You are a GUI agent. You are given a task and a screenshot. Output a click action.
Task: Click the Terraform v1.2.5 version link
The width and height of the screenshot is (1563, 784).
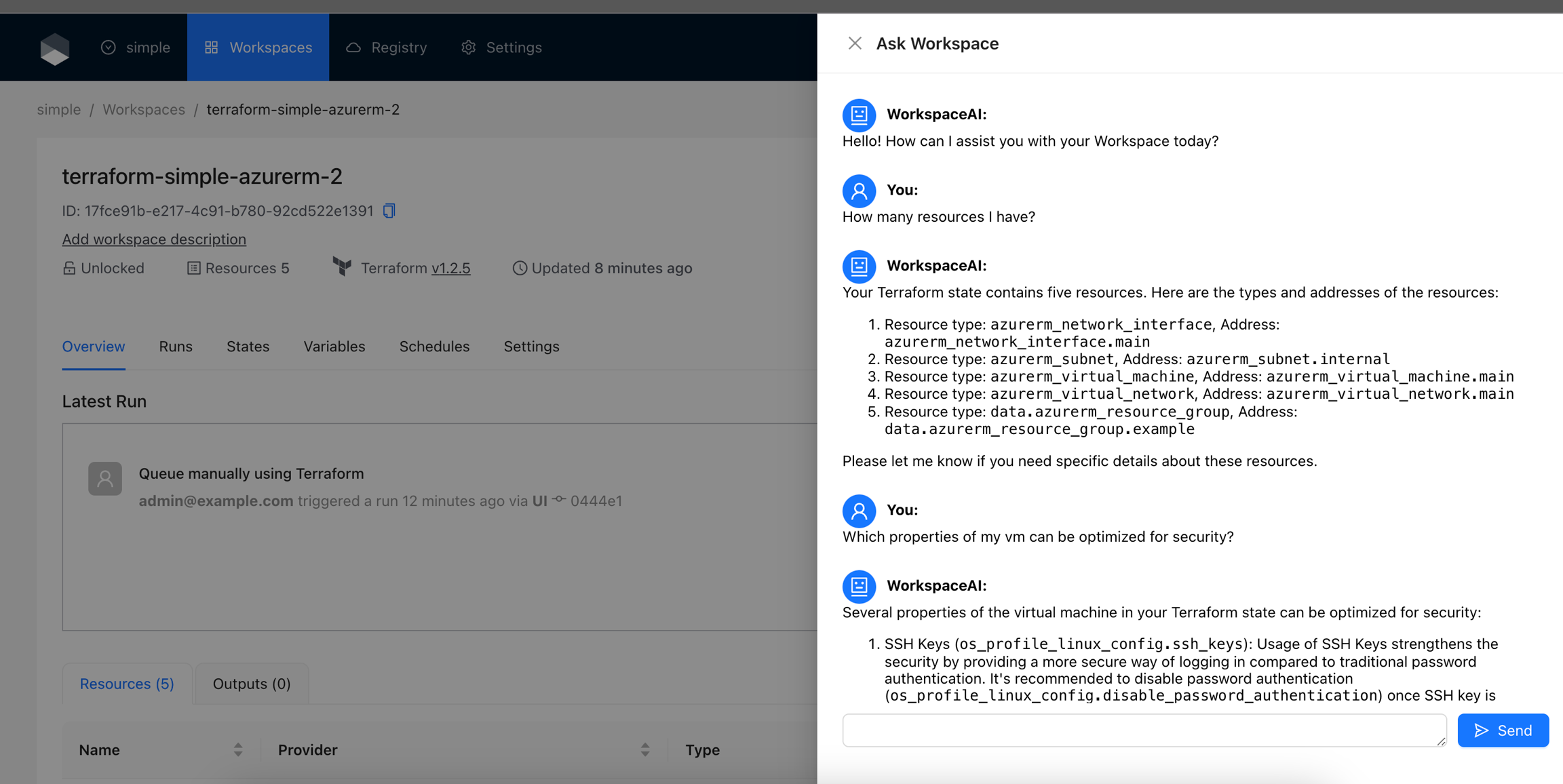[x=450, y=268]
